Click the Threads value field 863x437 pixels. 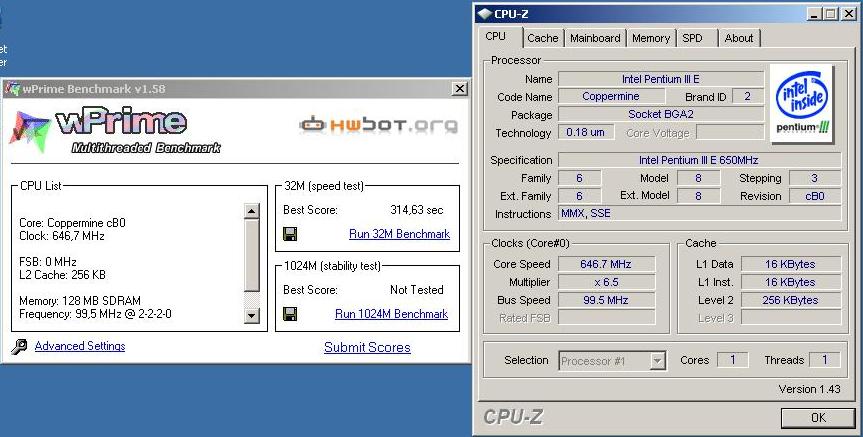[x=825, y=360]
